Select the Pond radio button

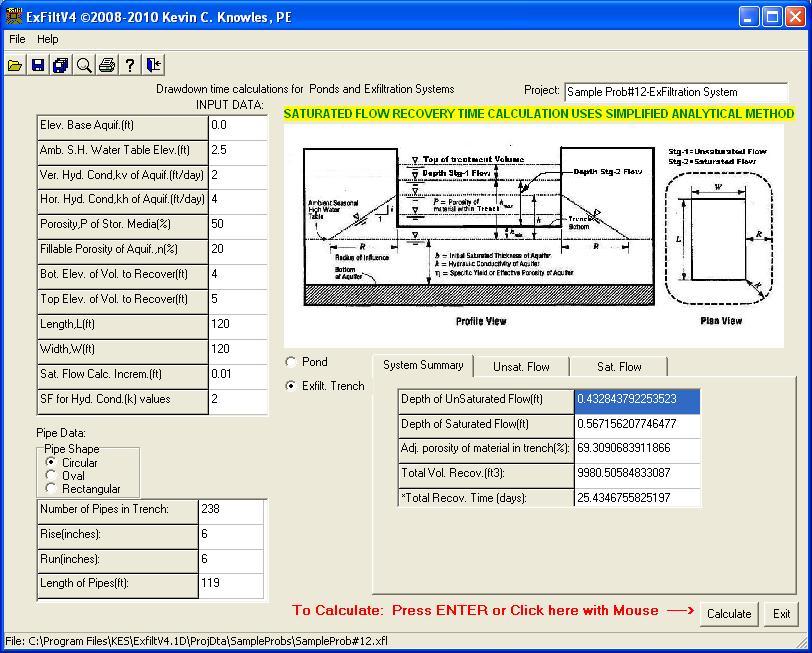point(291,362)
